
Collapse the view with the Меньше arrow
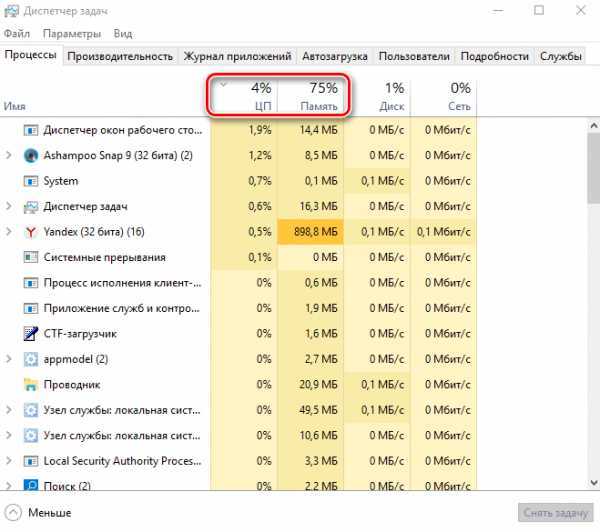point(13,513)
